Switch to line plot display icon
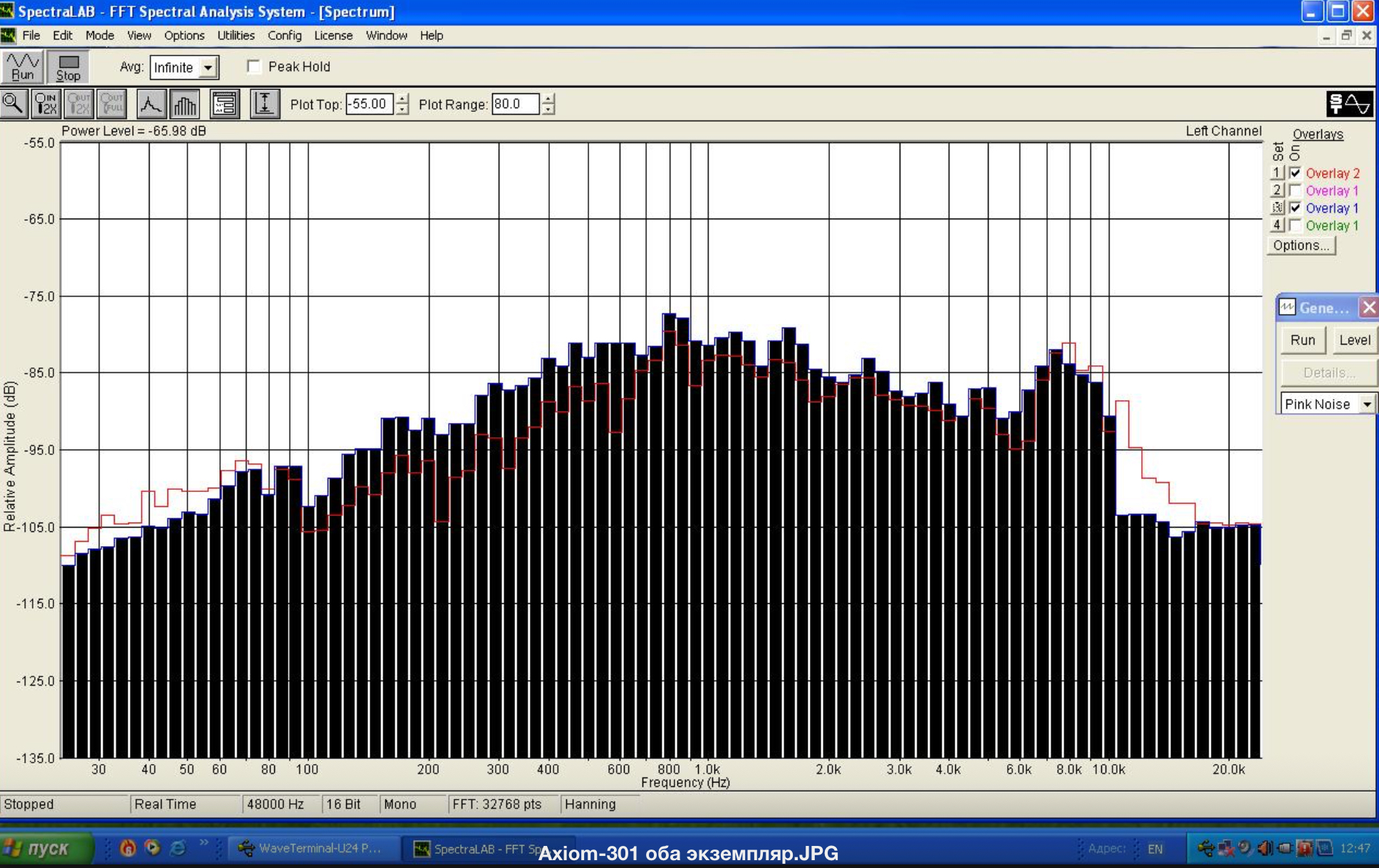This screenshot has height=868, width=1379. (150, 104)
